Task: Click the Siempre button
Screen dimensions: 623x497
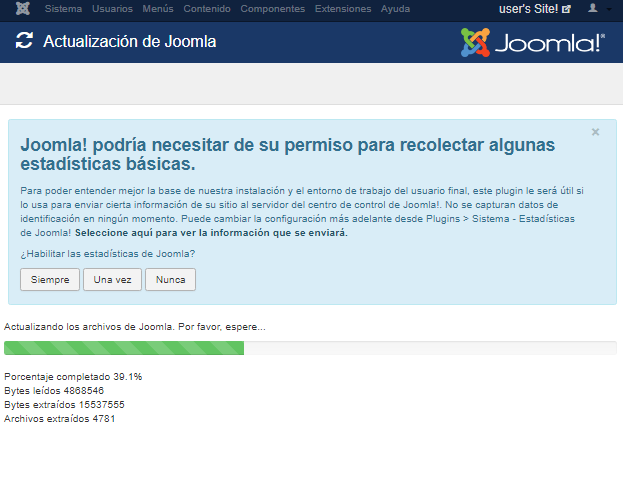Action: (49, 279)
